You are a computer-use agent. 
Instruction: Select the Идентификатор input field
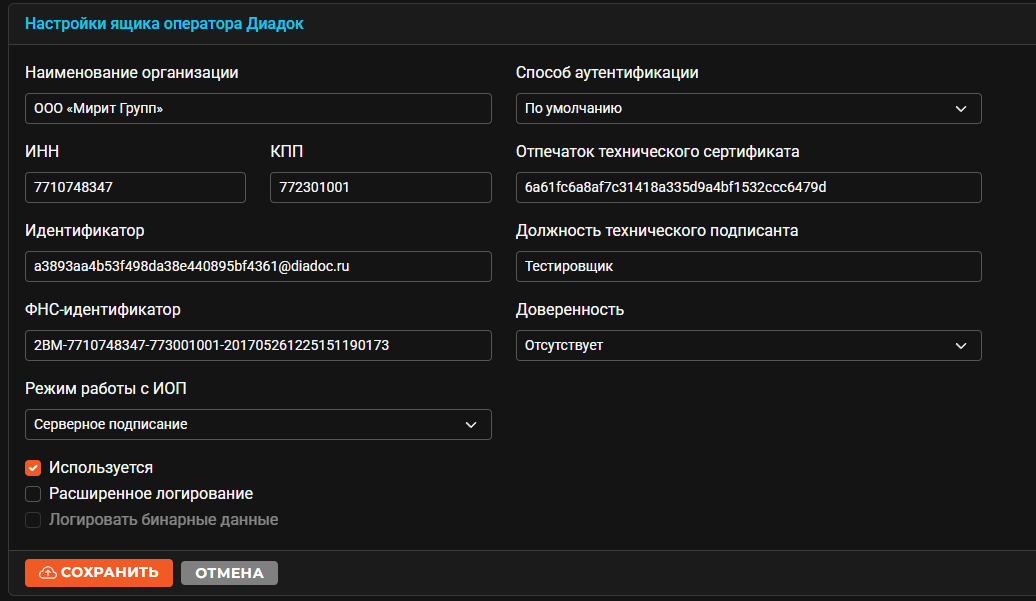(x=258, y=266)
